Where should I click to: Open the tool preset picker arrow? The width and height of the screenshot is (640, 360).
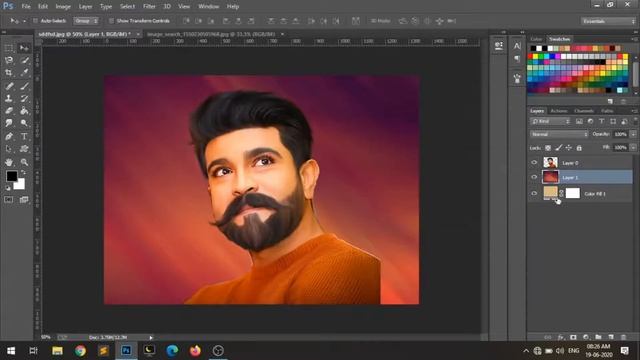pos(24,21)
